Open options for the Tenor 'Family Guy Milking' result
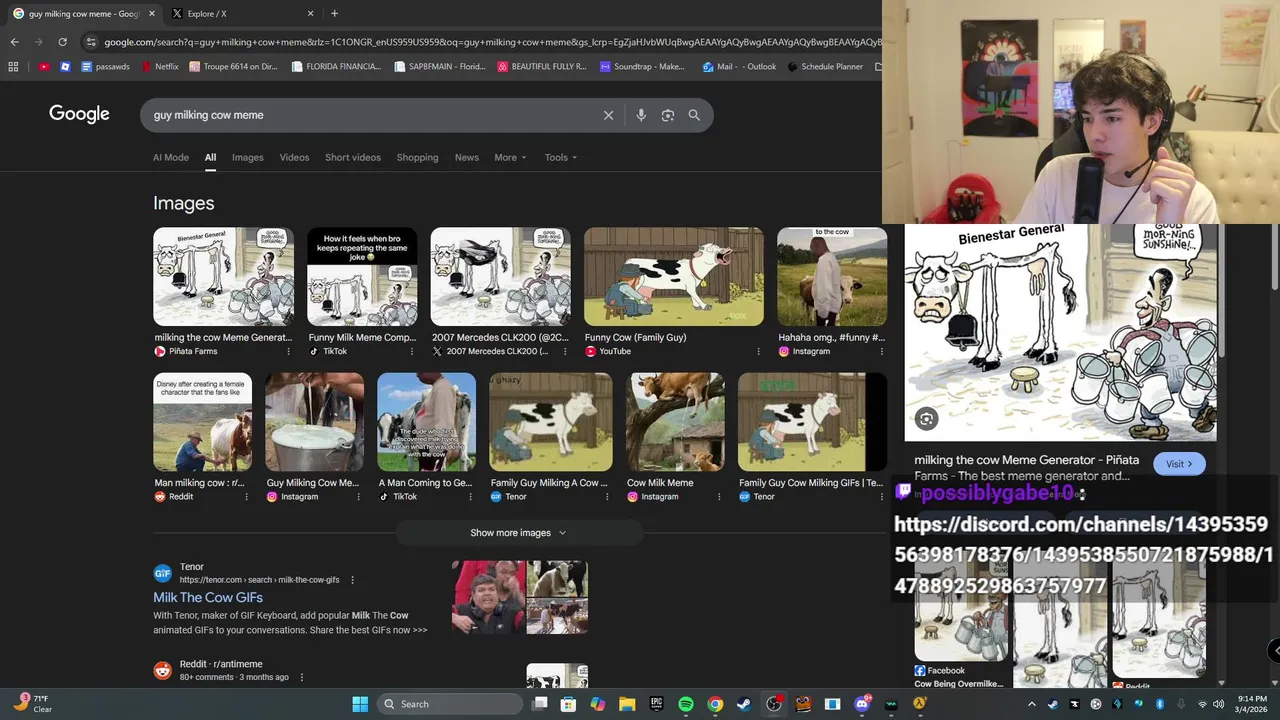This screenshot has height=720, width=1280. [606, 497]
